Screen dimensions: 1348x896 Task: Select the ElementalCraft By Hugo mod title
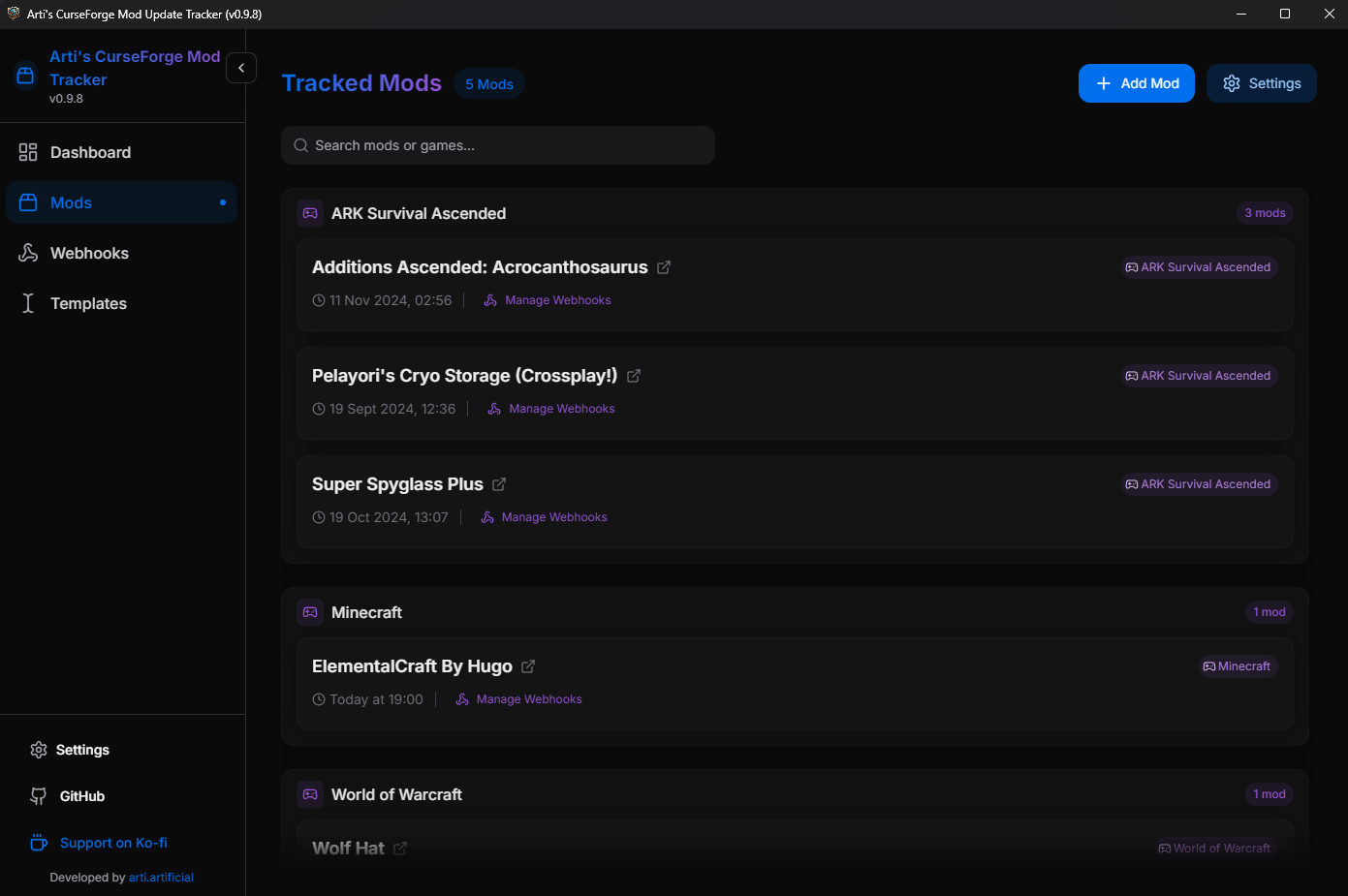pos(412,666)
